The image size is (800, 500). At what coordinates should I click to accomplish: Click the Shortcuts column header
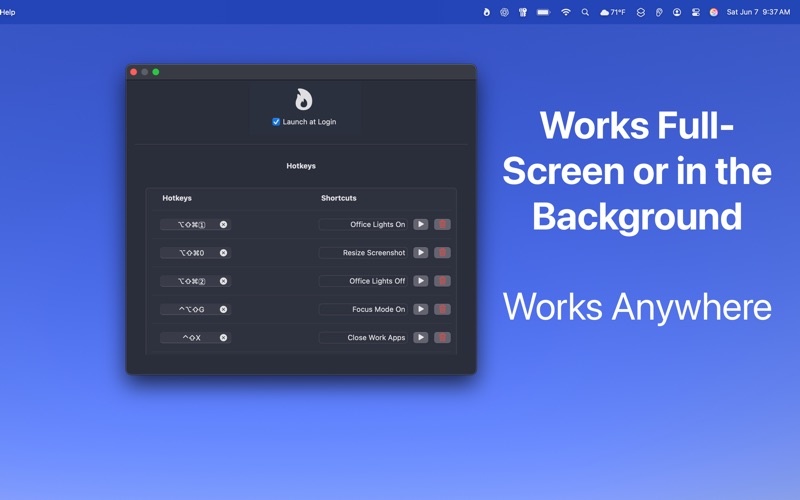pyautogui.click(x=339, y=198)
